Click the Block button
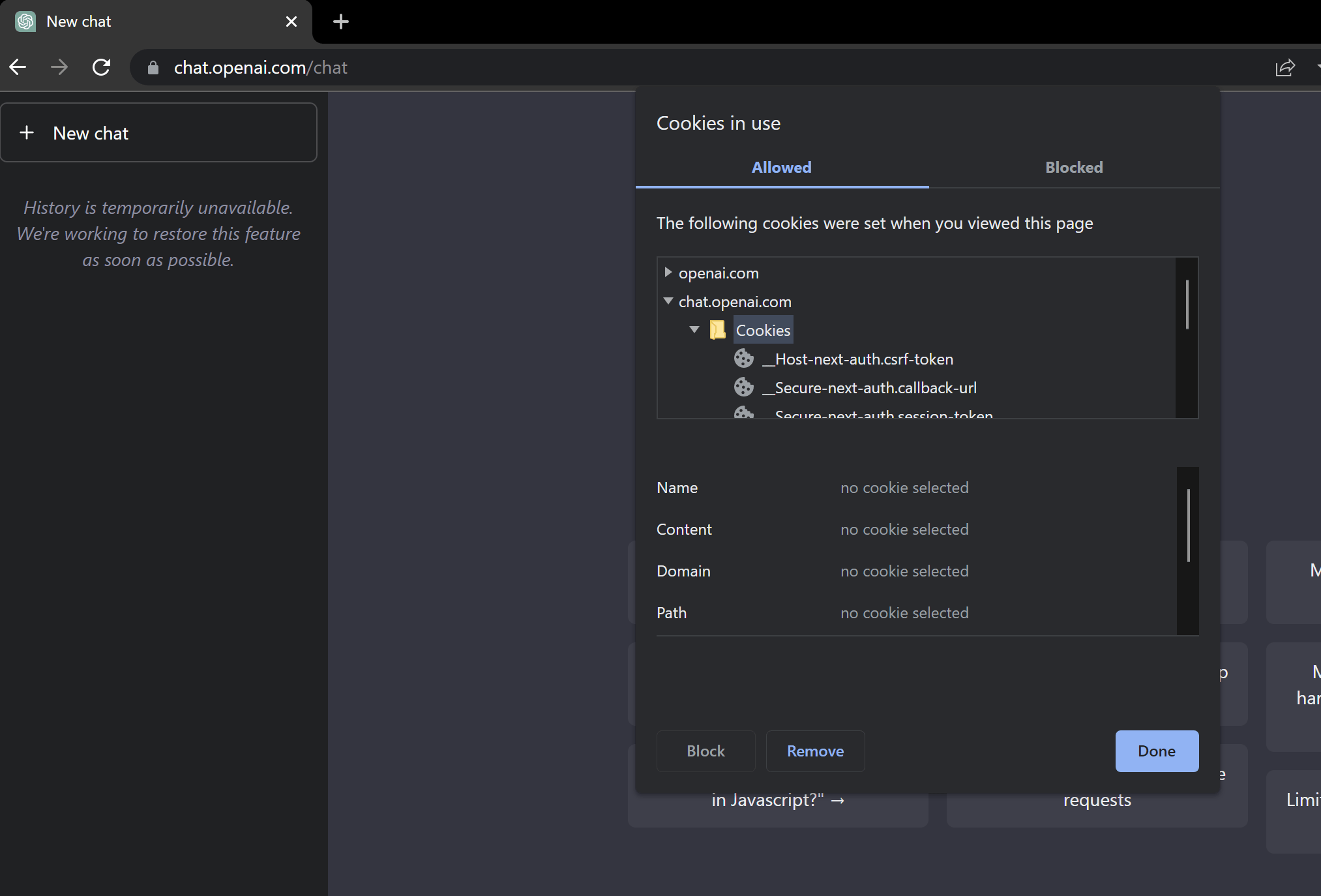This screenshot has height=896, width=1321. 705,751
